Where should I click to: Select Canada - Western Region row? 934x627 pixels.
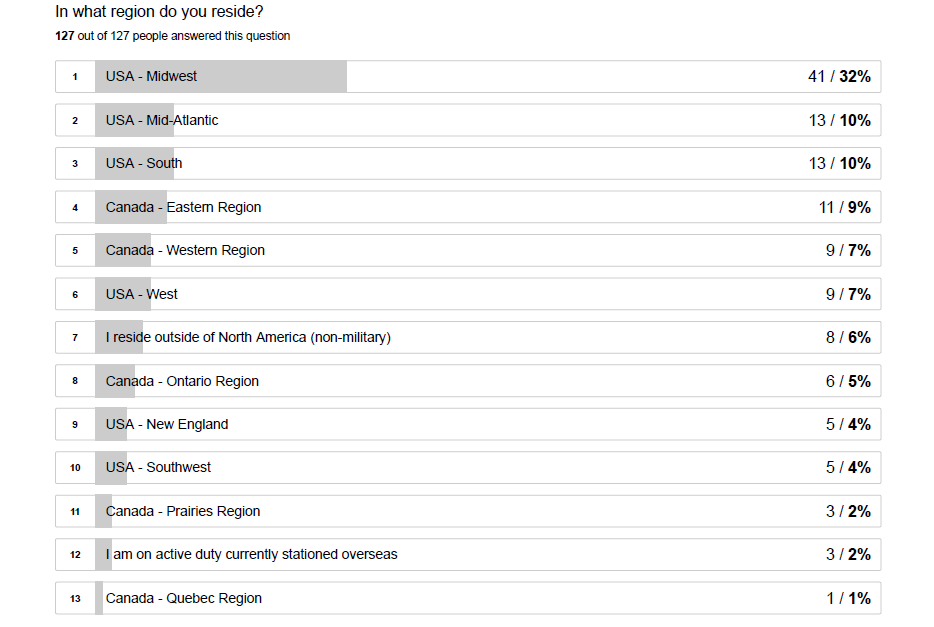468,250
